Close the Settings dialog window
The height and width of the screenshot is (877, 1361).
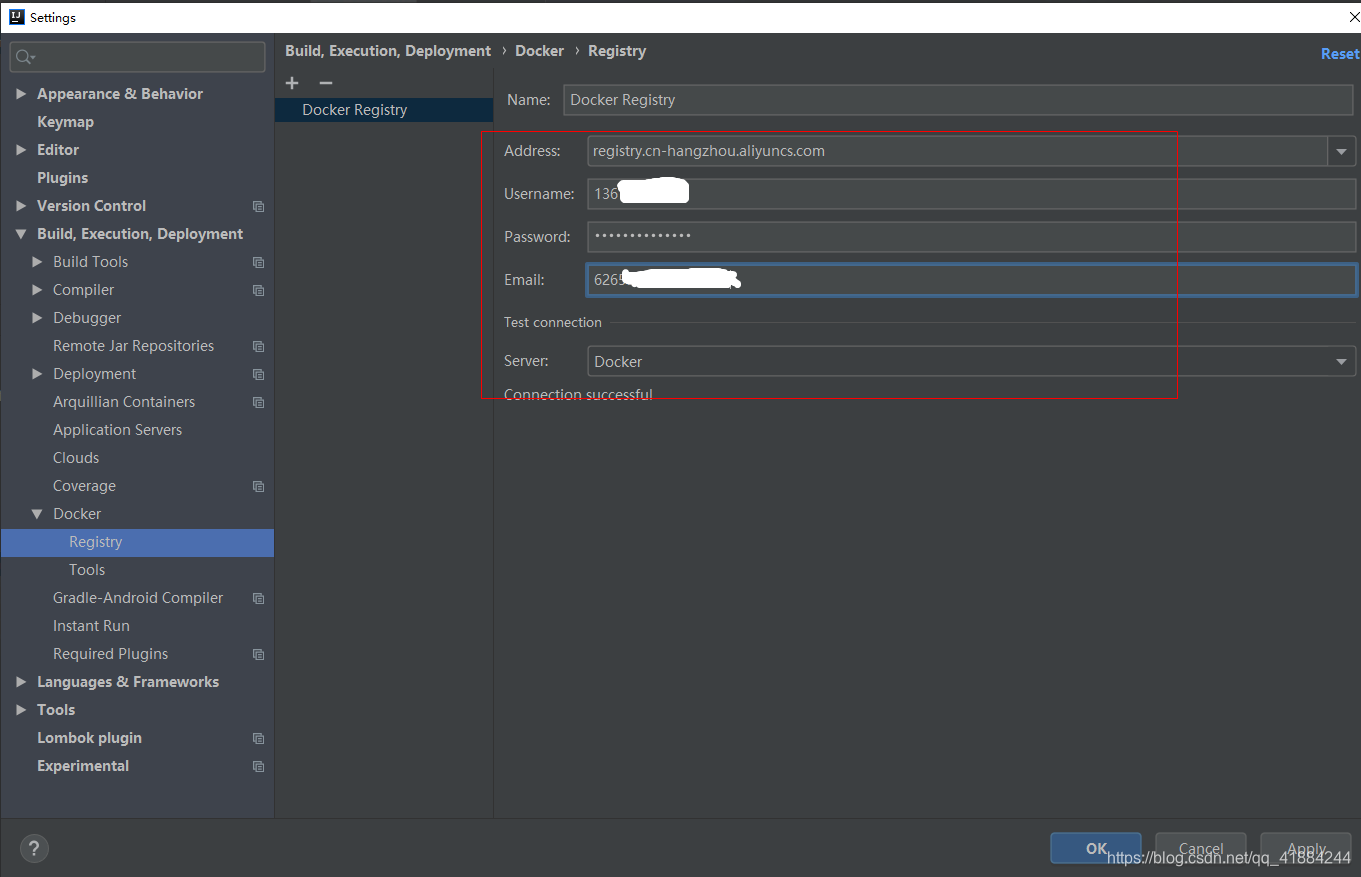click(x=1354, y=17)
